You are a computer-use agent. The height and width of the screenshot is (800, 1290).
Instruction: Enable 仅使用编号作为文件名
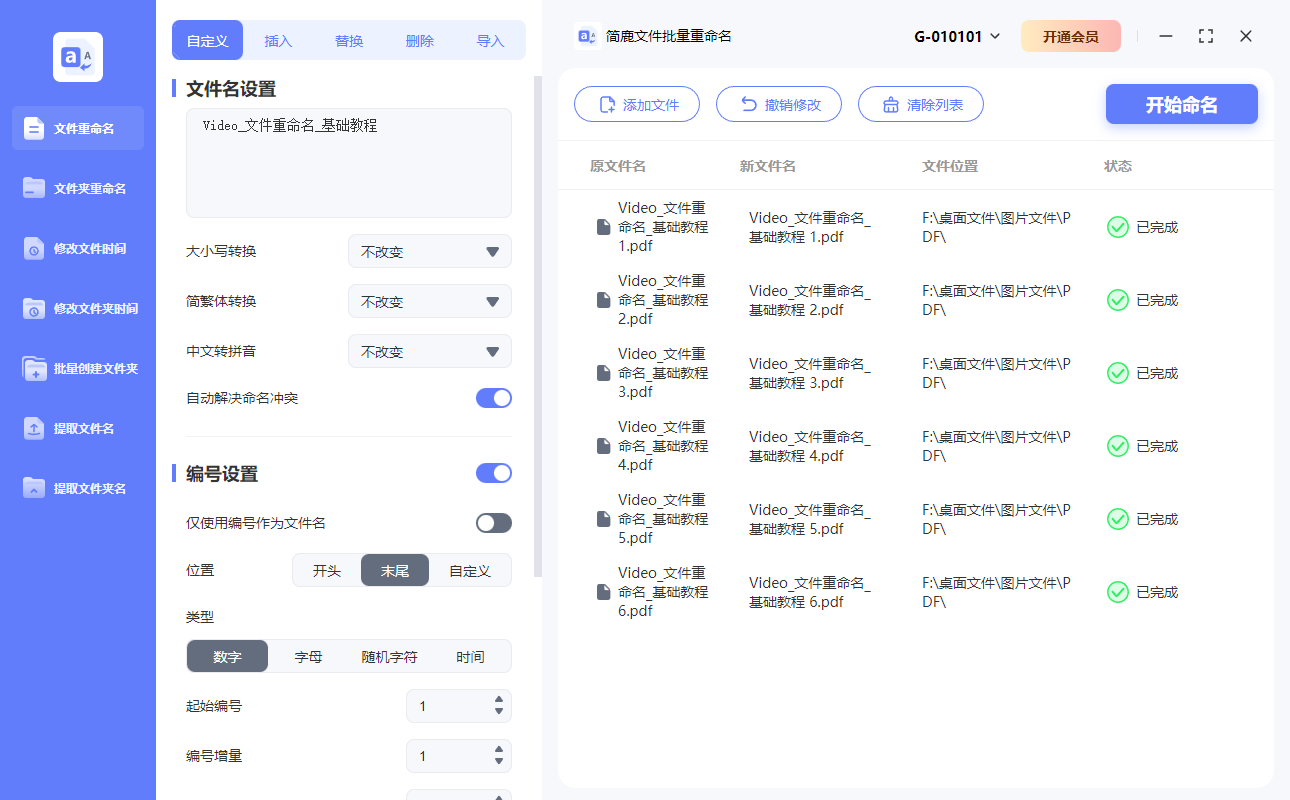493,522
